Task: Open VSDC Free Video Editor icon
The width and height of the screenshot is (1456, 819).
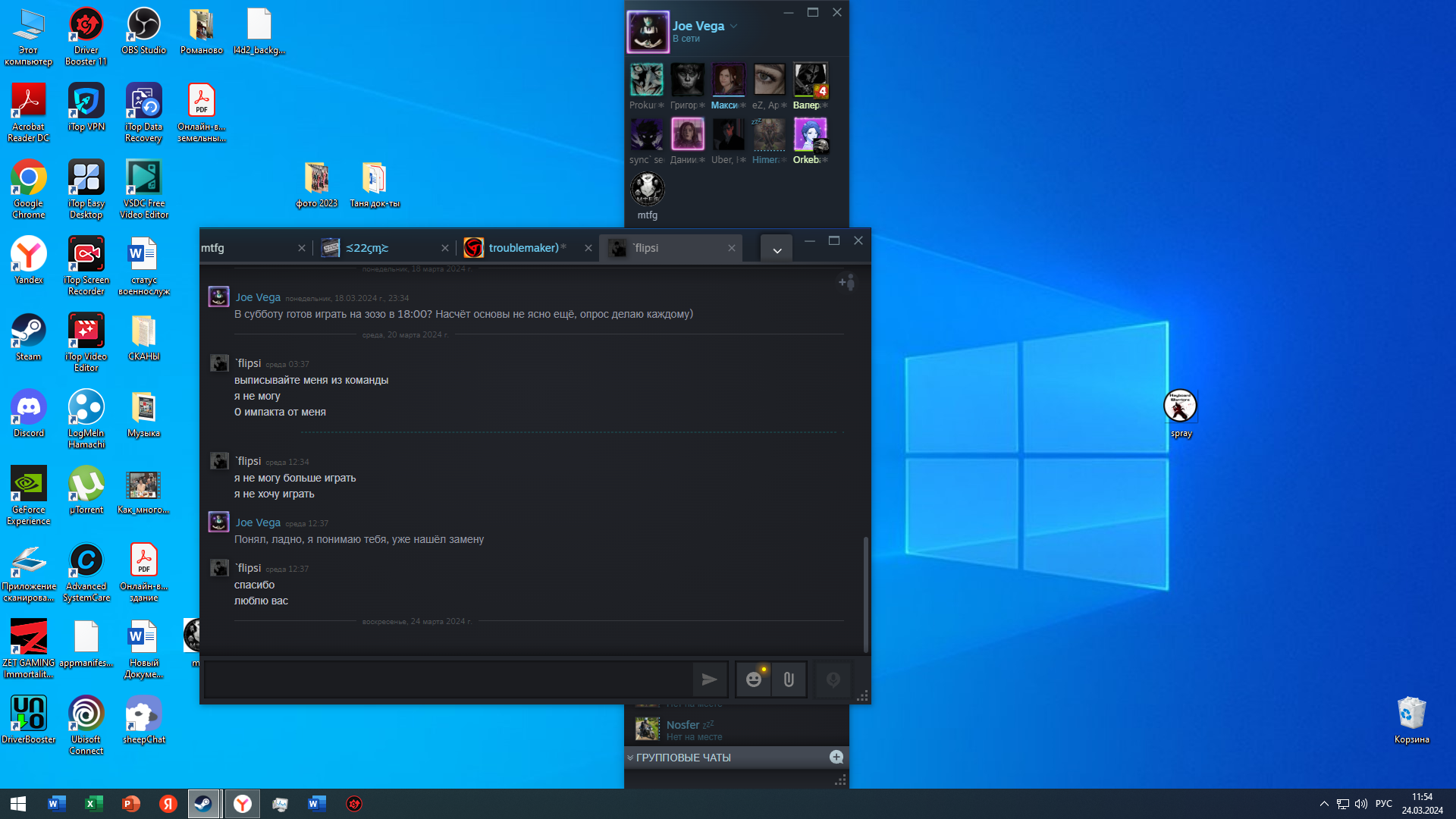Action: click(144, 190)
